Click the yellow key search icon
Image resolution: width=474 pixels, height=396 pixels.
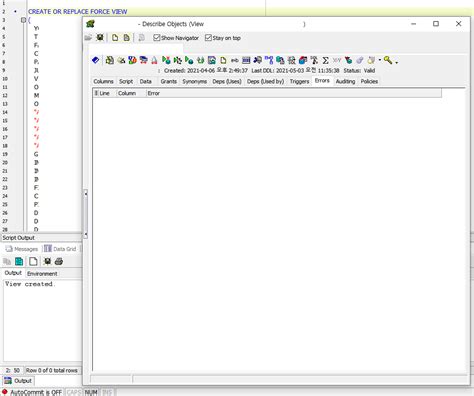[x=387, y=60]
